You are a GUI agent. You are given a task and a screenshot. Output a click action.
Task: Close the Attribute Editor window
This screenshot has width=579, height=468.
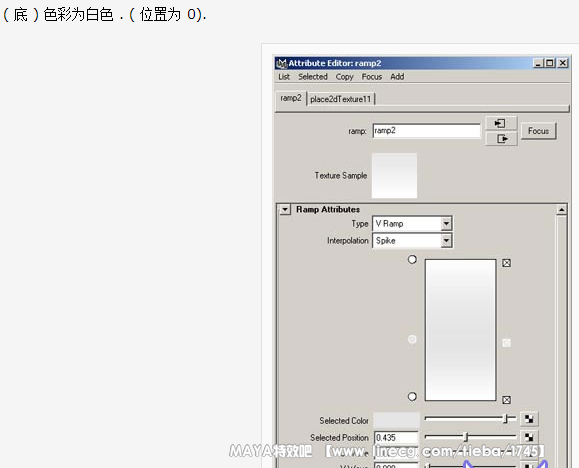[563, 63]
